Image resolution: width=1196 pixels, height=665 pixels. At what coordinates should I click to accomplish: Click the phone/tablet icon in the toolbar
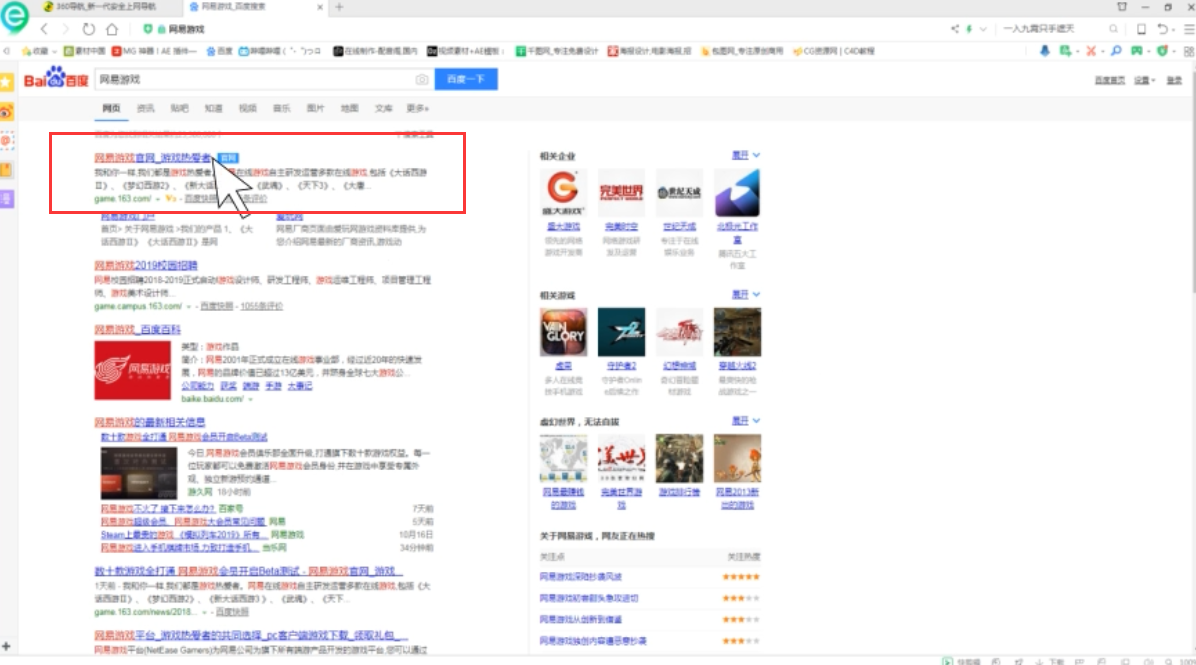pos(1141,29)
